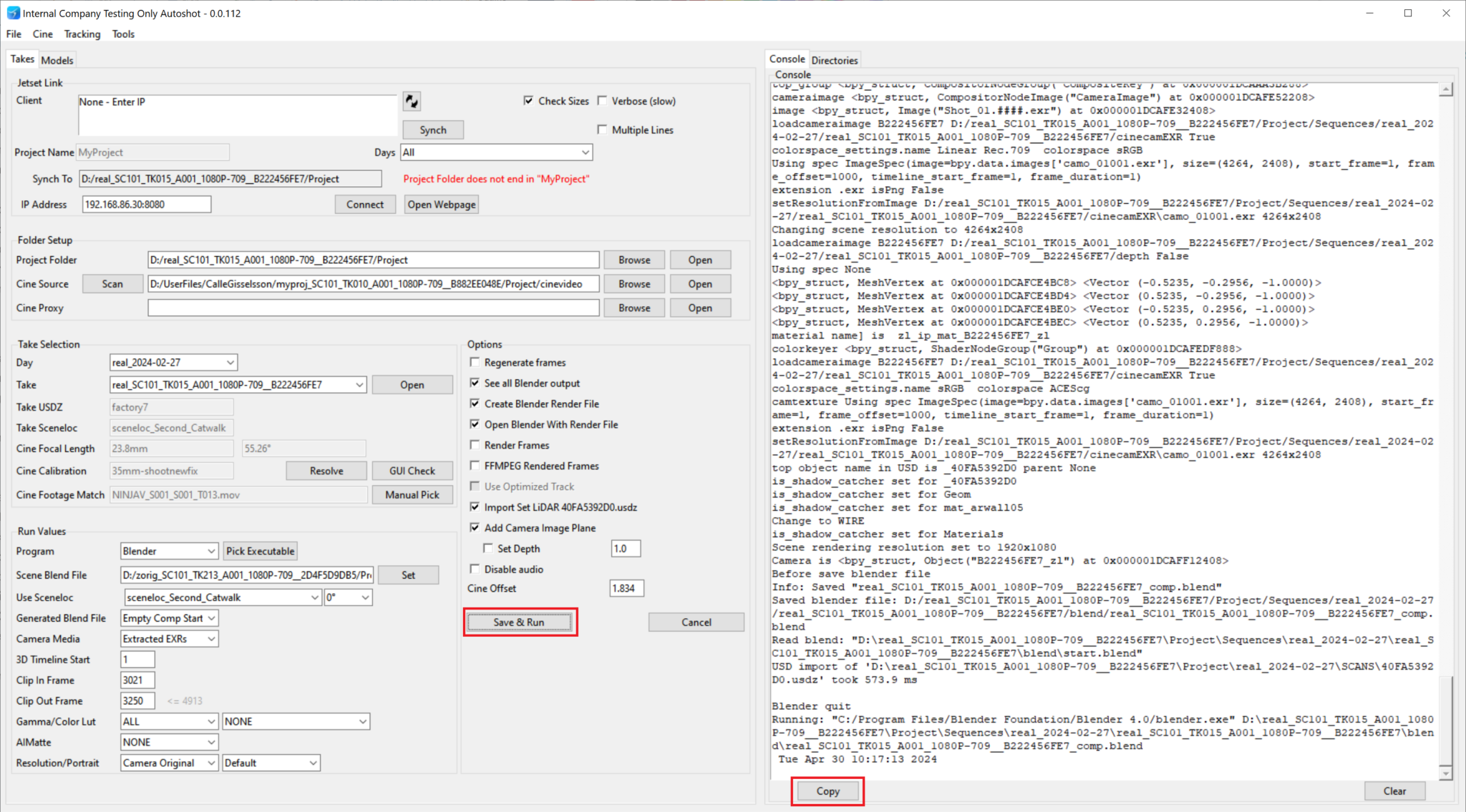This screenshot has height=812, width=1466.
Task: Switch to the Directories tab
Action: pos(835,60)
